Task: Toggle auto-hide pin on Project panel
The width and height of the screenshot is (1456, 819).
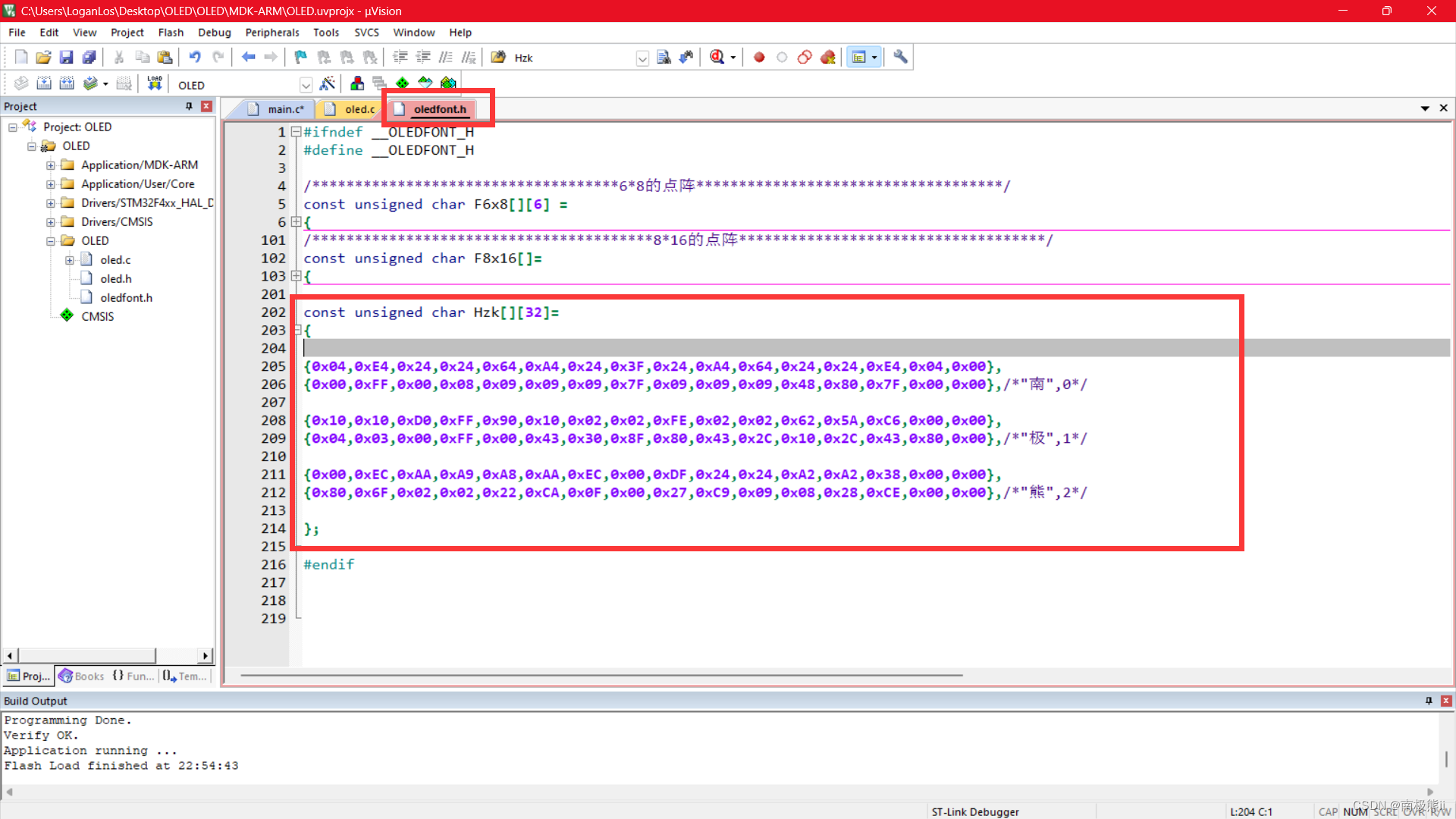Action: (x=189, y=106)
